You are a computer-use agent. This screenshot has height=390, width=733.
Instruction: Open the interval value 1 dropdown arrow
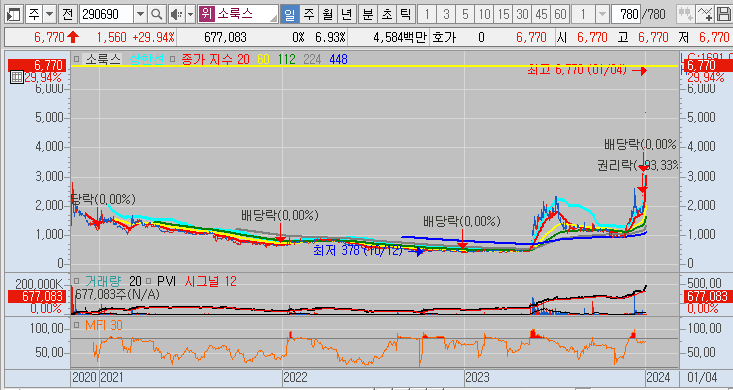[x=603, y=14]
